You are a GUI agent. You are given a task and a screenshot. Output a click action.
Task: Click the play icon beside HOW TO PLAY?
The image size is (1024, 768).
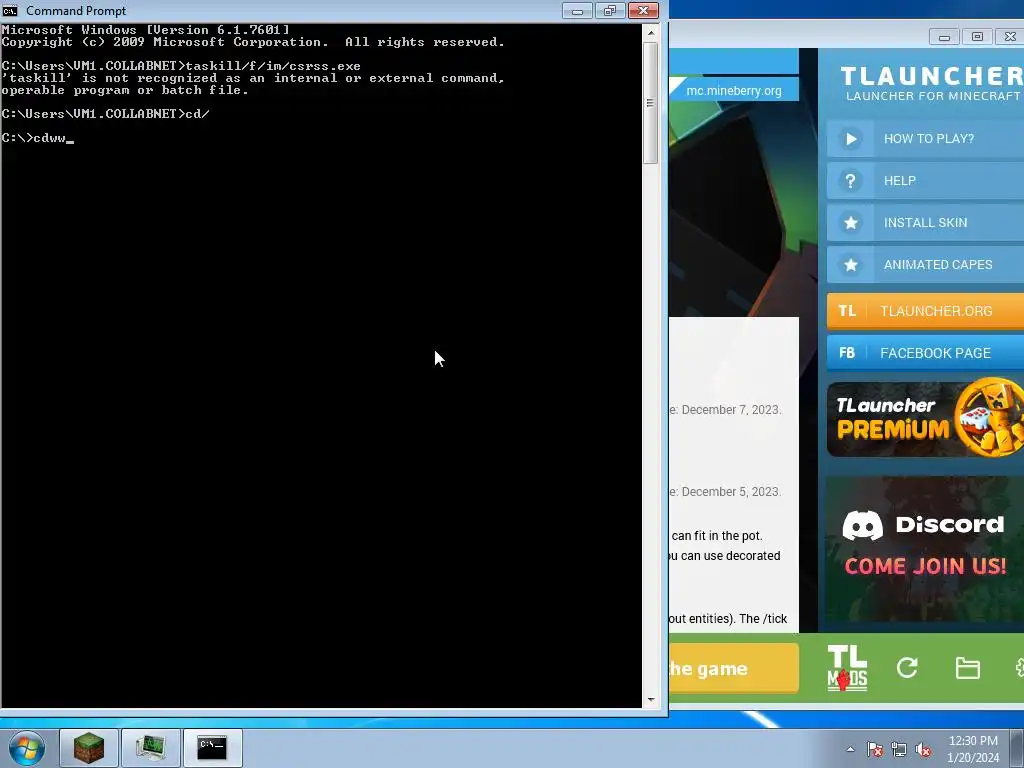pos(850,138)
